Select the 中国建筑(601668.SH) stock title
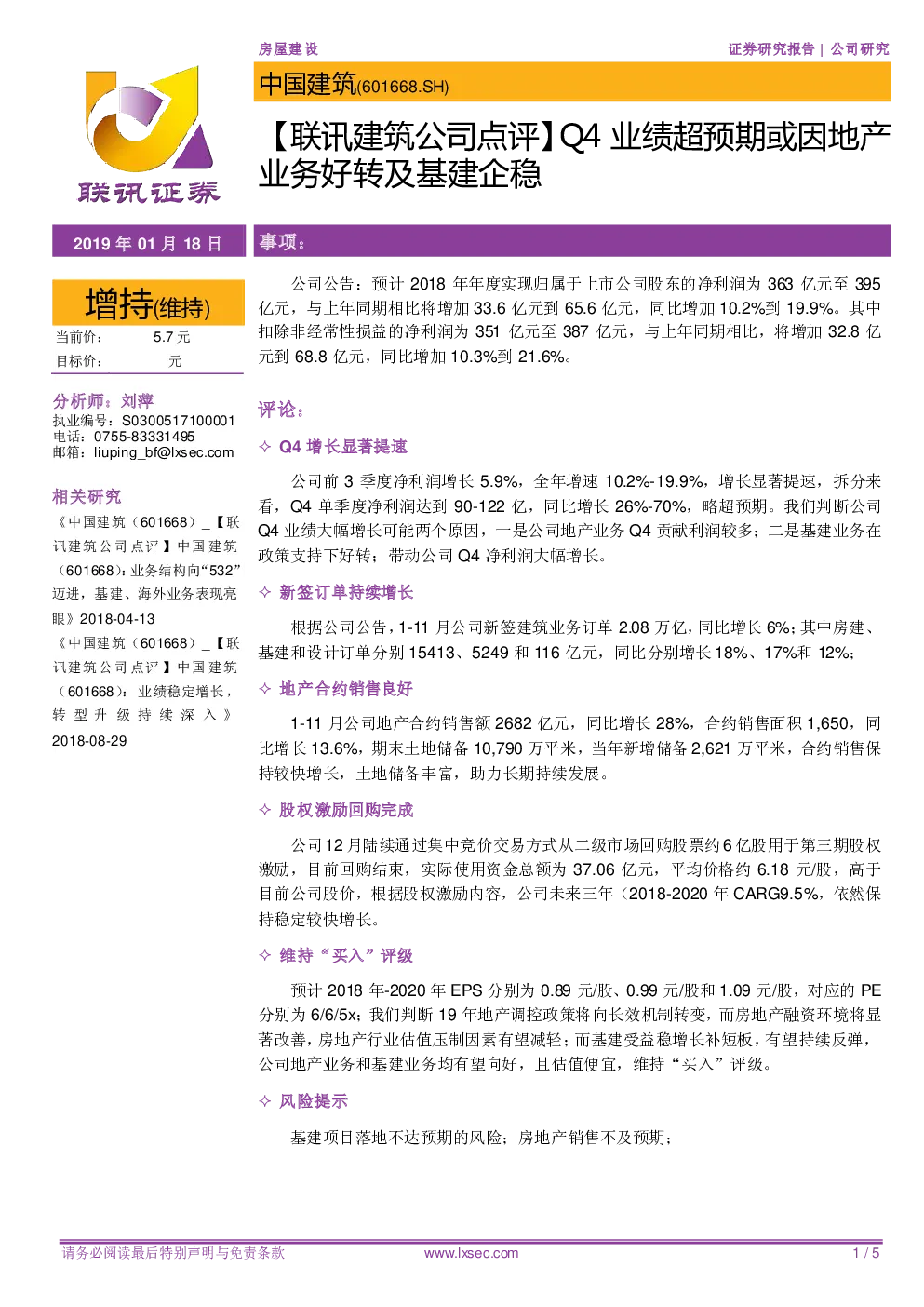 [x=354, y=85]
